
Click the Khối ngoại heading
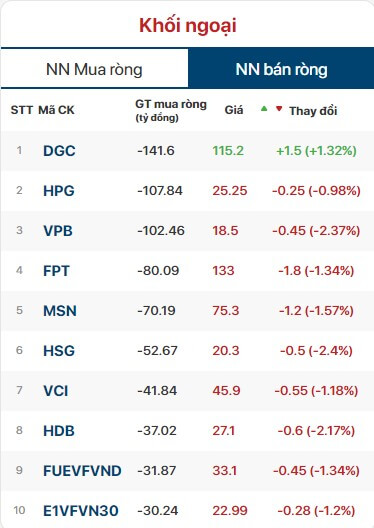click(x=188, y=26)
